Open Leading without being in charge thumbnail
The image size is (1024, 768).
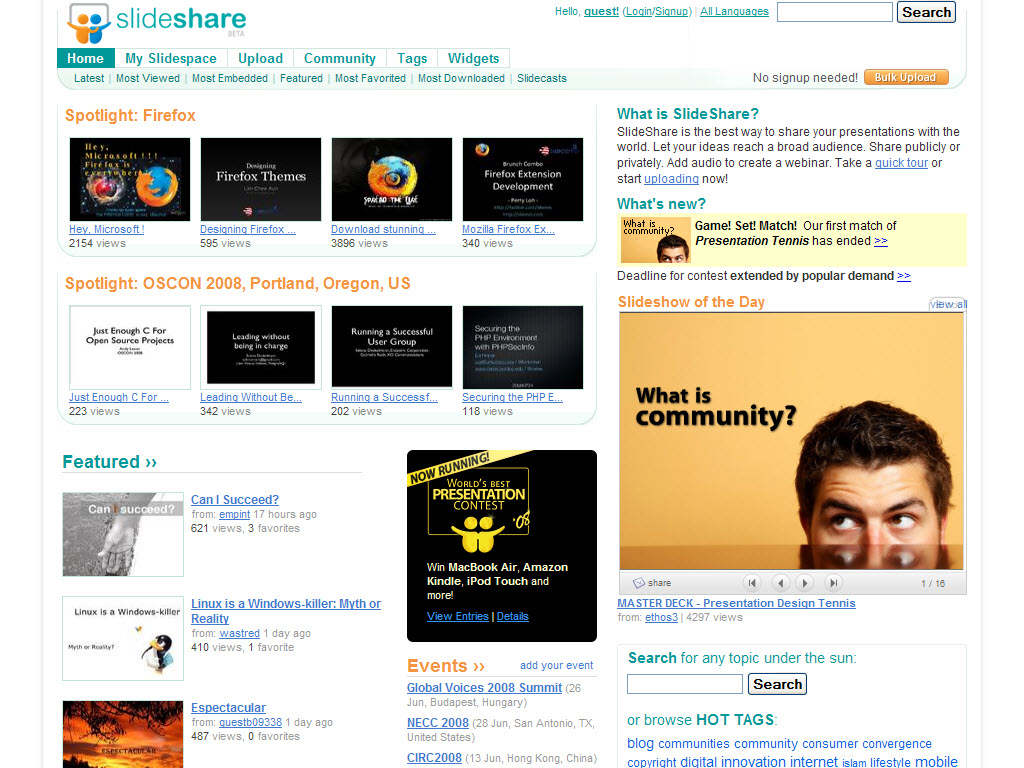[x=261, y=347]
